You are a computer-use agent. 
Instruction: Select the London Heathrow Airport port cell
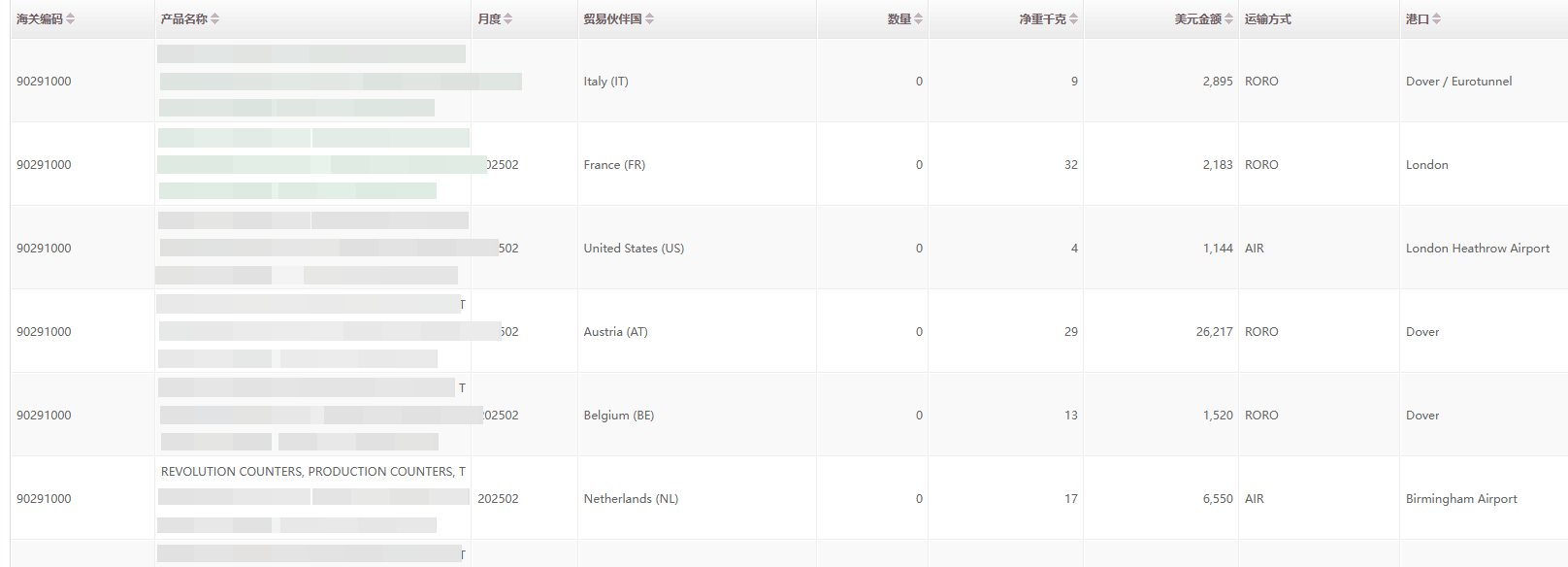[x=1477, y=249]
